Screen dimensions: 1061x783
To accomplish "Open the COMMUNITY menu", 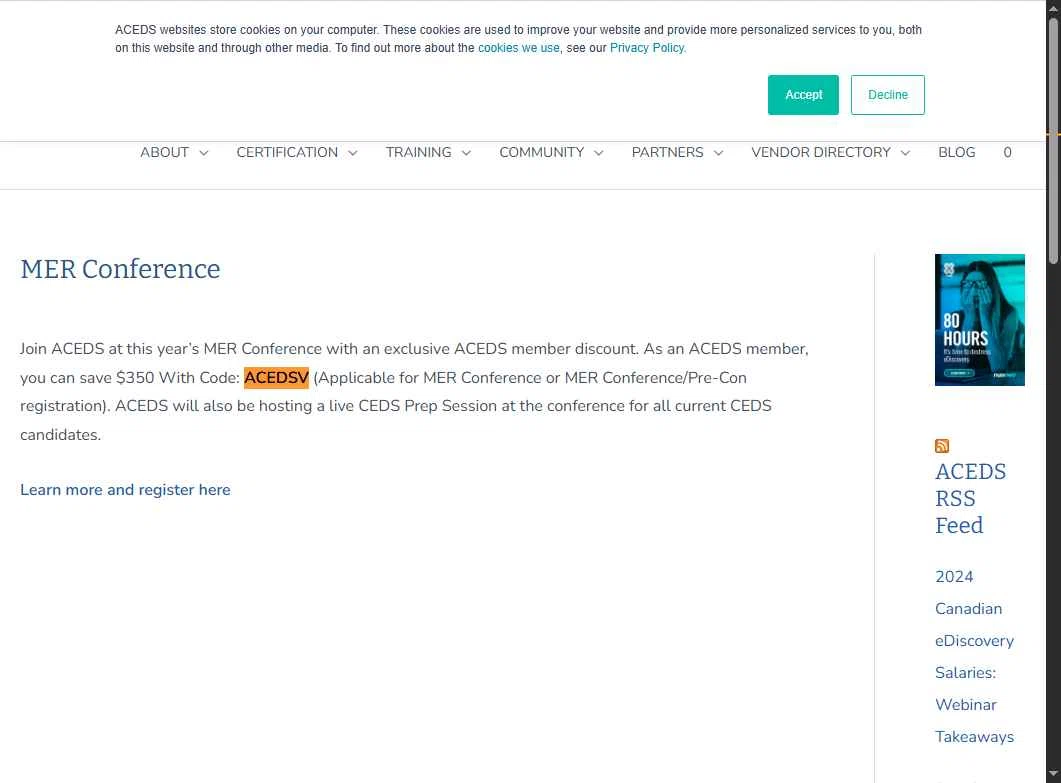I will 541,152.
